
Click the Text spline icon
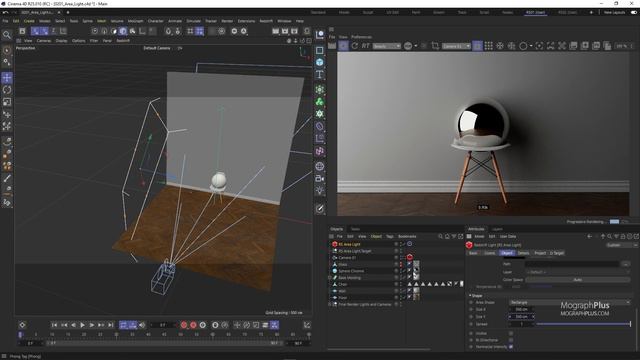[x=320, y=75]
